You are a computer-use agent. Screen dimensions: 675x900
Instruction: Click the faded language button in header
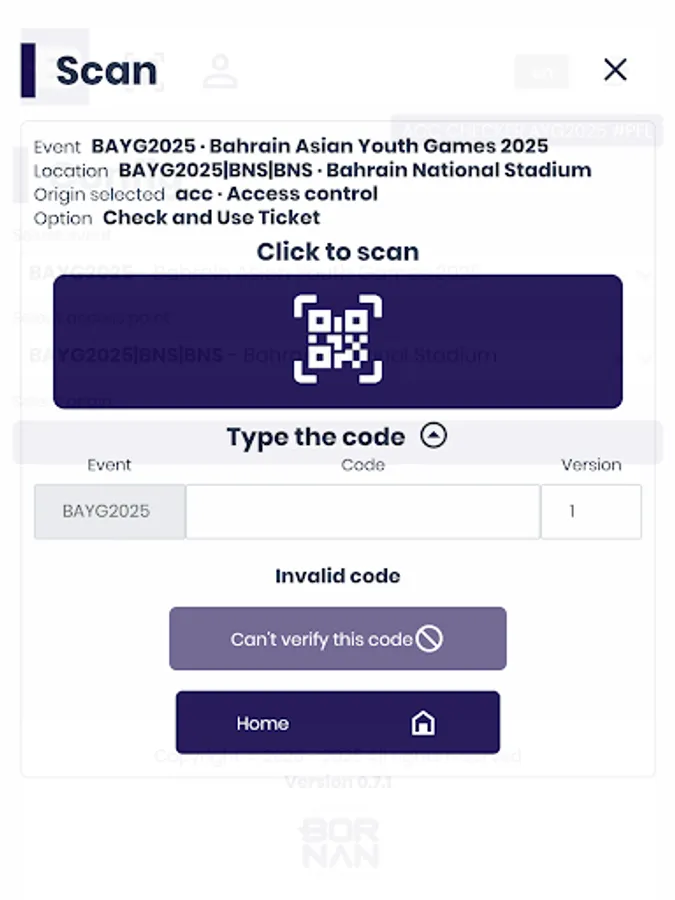point(541,72)
